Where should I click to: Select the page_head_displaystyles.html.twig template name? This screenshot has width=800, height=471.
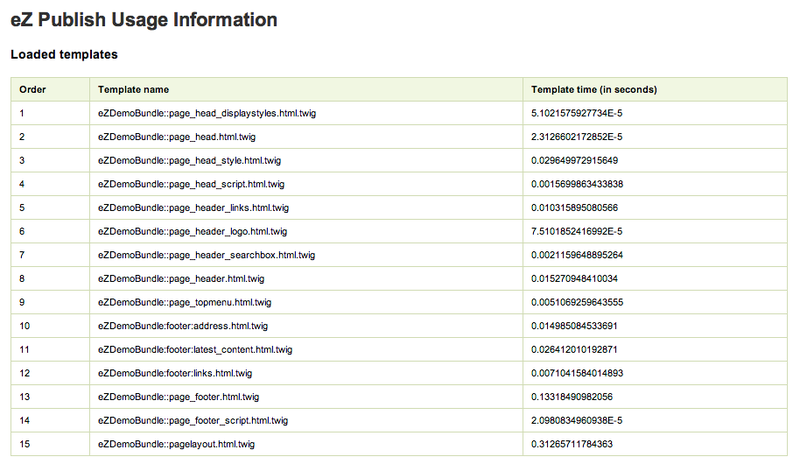(207, 113)
